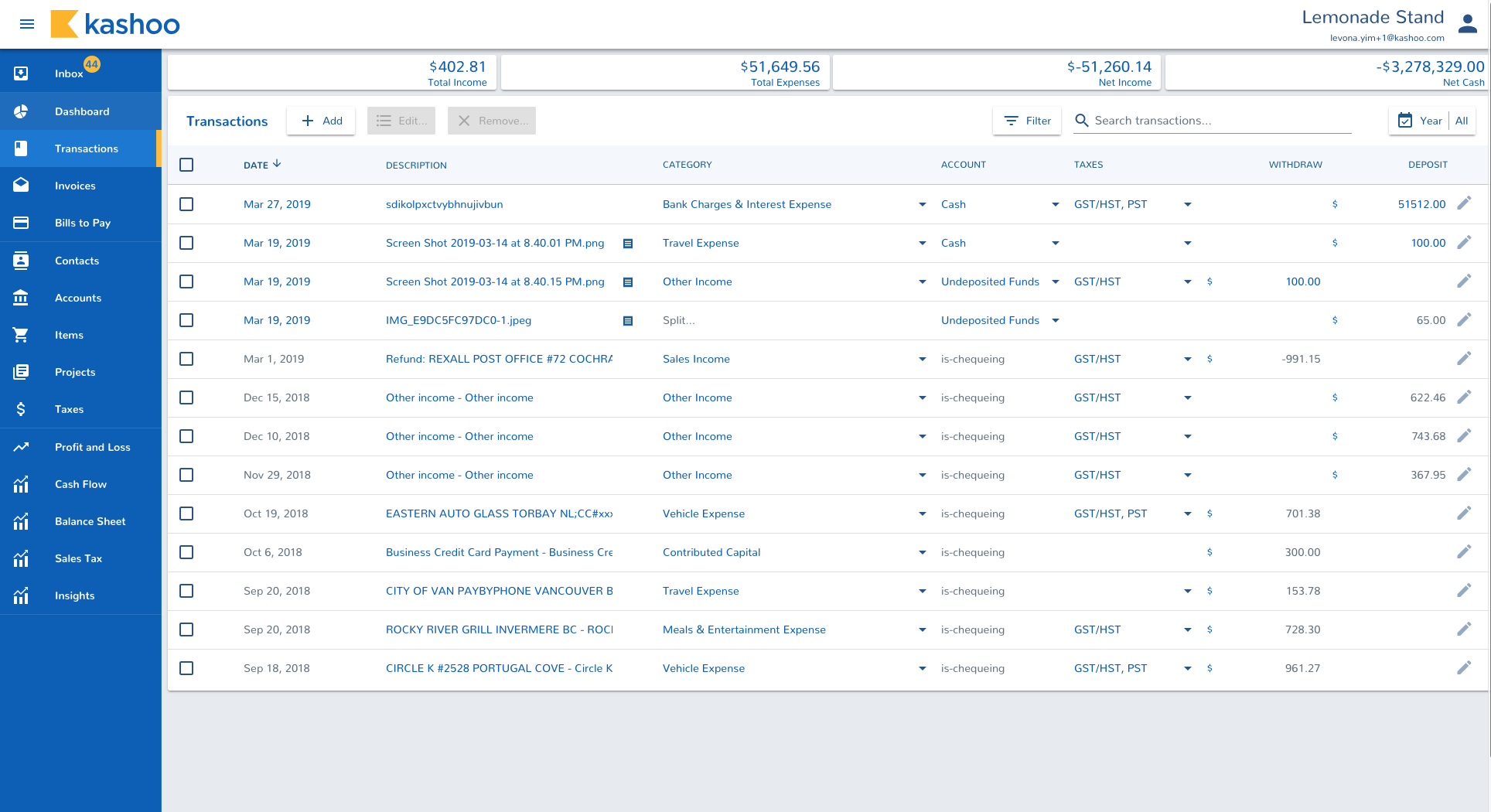Open Profit and Loss report
The width and height of the screenshot is (1491, 812).
[92, 447]
